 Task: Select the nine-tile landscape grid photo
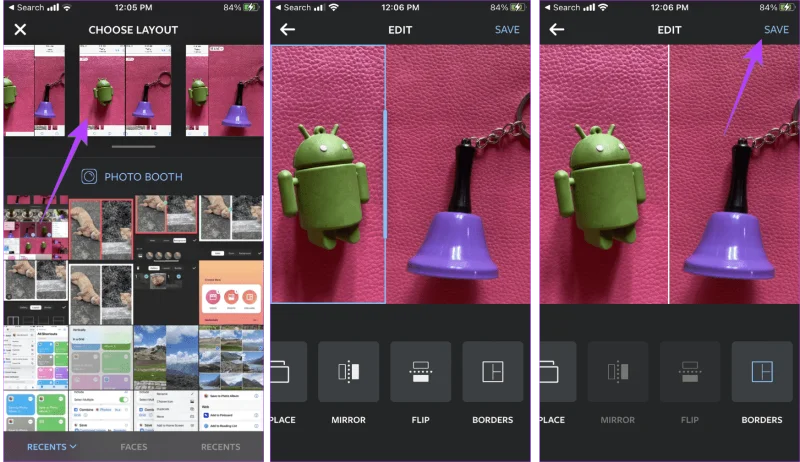(x=231, y=357)
